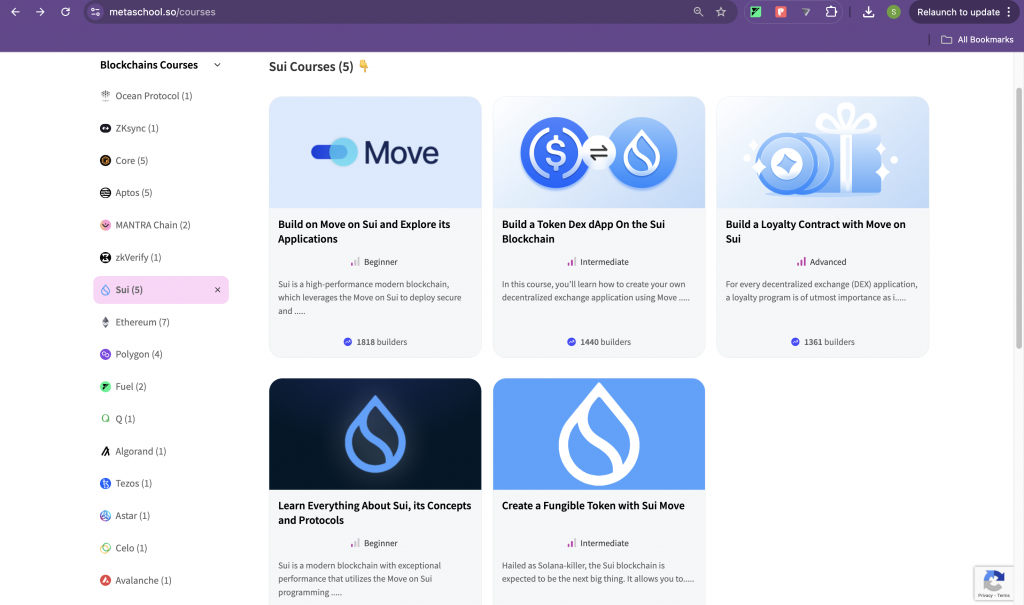Open Chrome's extensions puzzle menu

coord(831,12)
